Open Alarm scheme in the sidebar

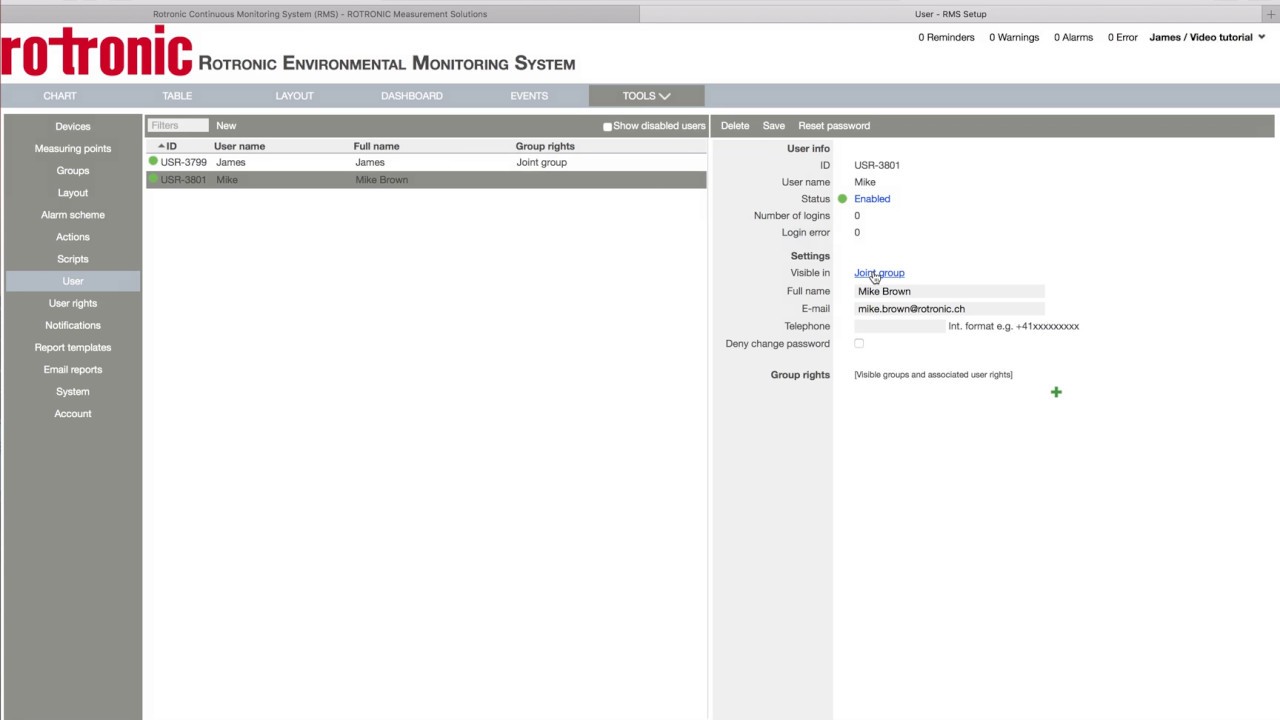point(73,215)
